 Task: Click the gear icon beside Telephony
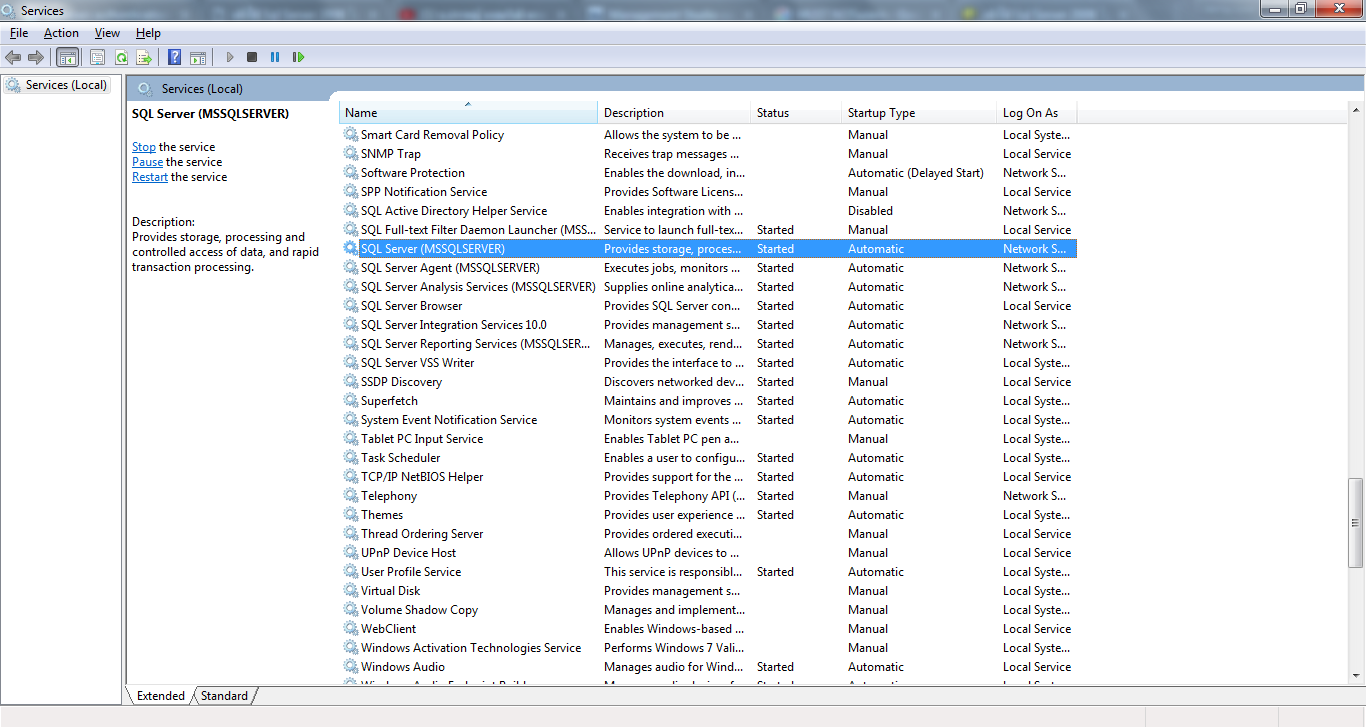tap(350, 495)
